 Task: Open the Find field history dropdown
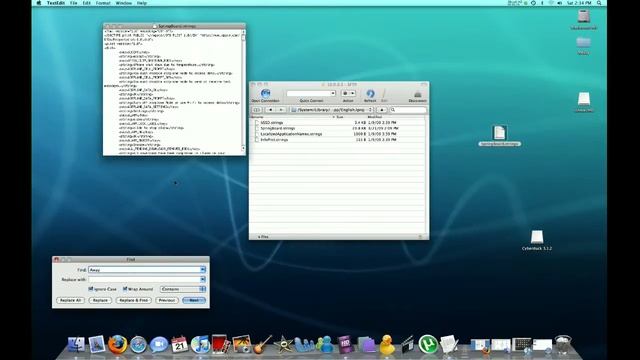[203, 270]
